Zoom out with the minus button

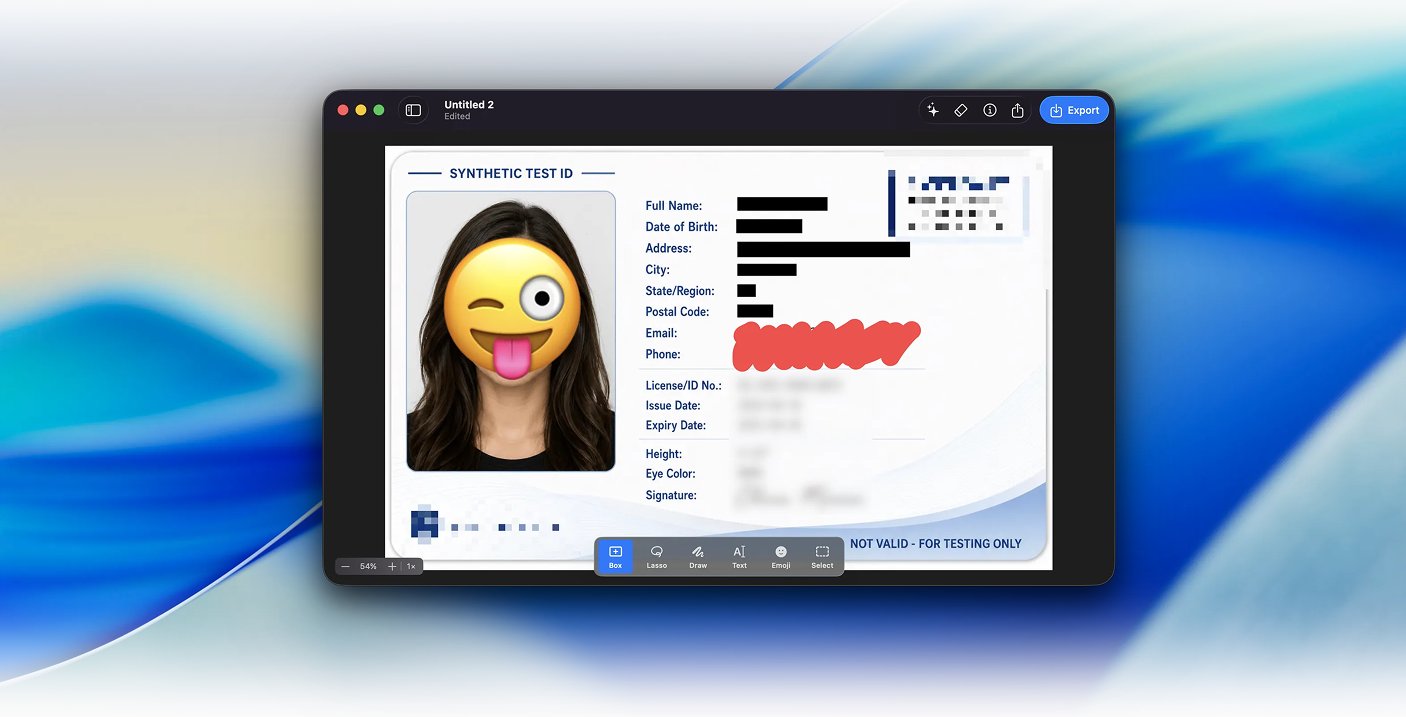tap(346, 566)
